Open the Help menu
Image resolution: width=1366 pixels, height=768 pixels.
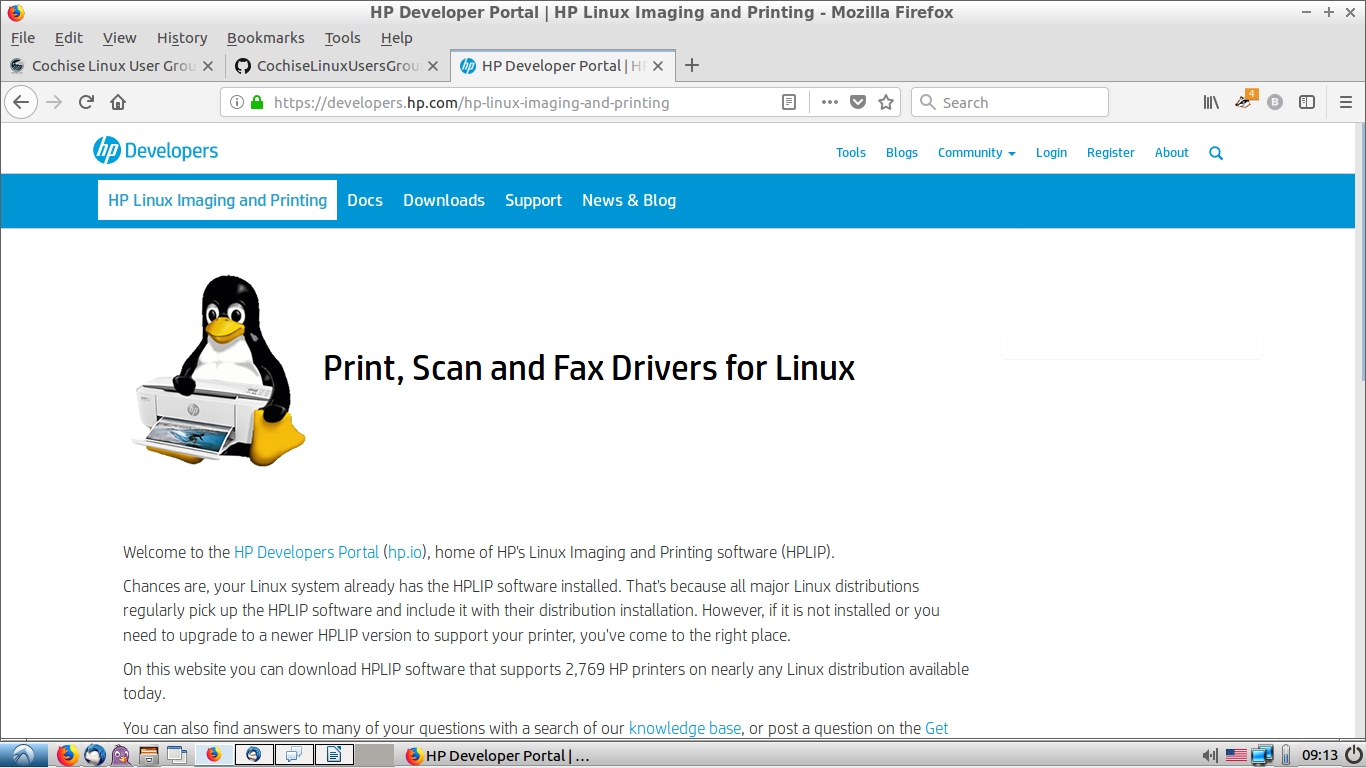coord(396,38)
